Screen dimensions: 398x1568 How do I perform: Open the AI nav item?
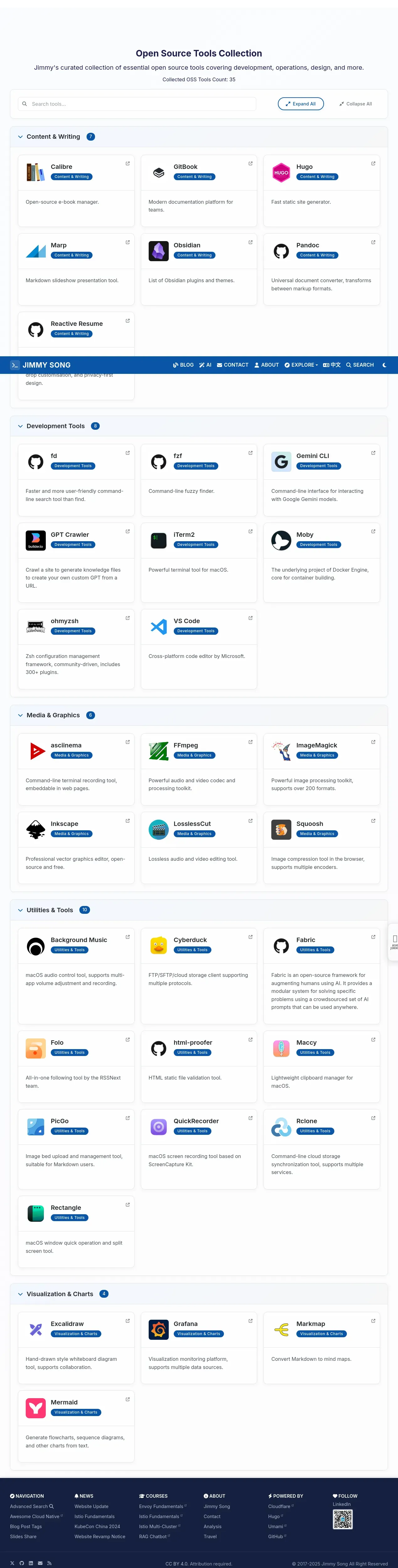[205, 365]
